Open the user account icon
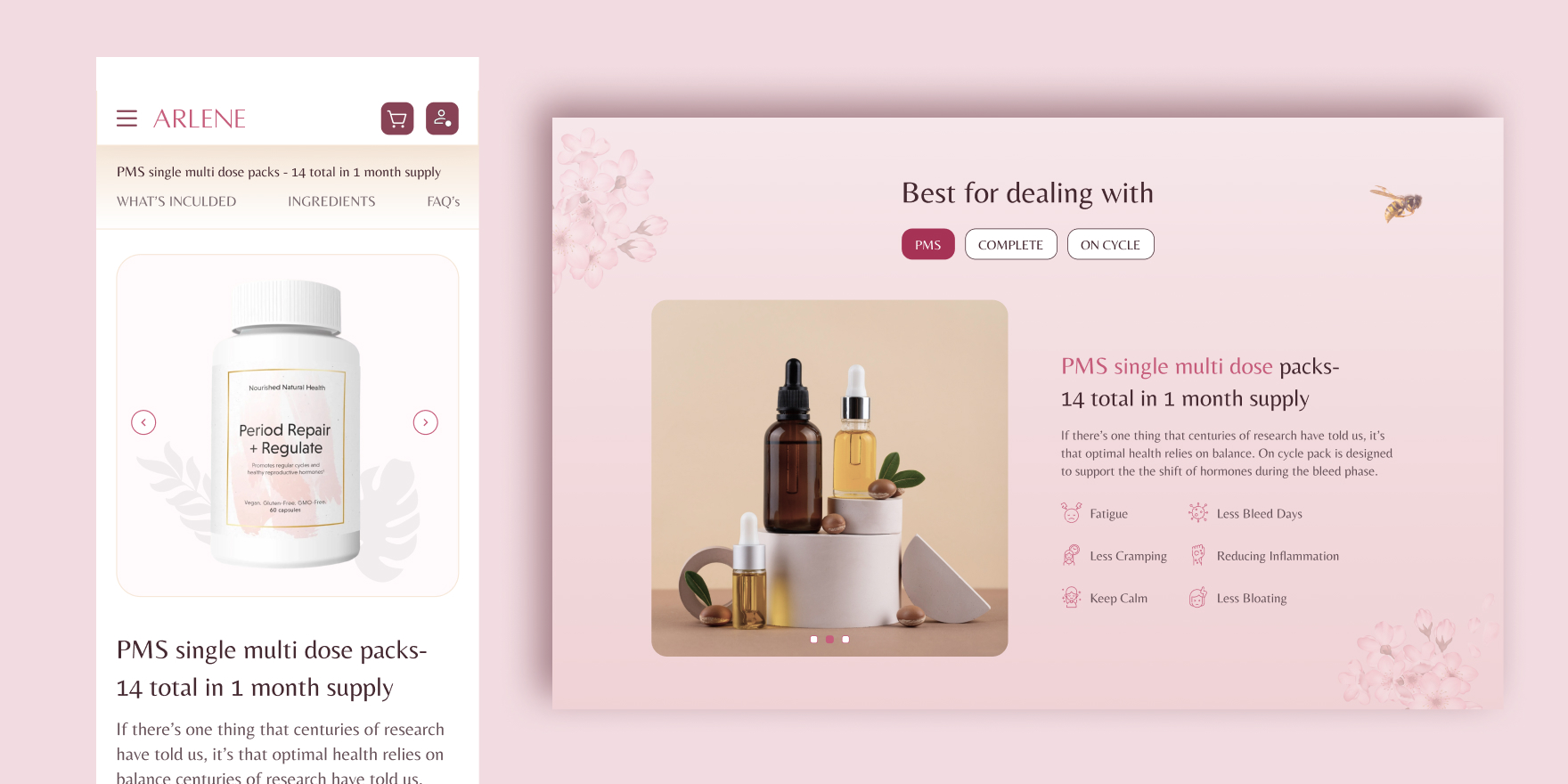 tap(442, 118)
